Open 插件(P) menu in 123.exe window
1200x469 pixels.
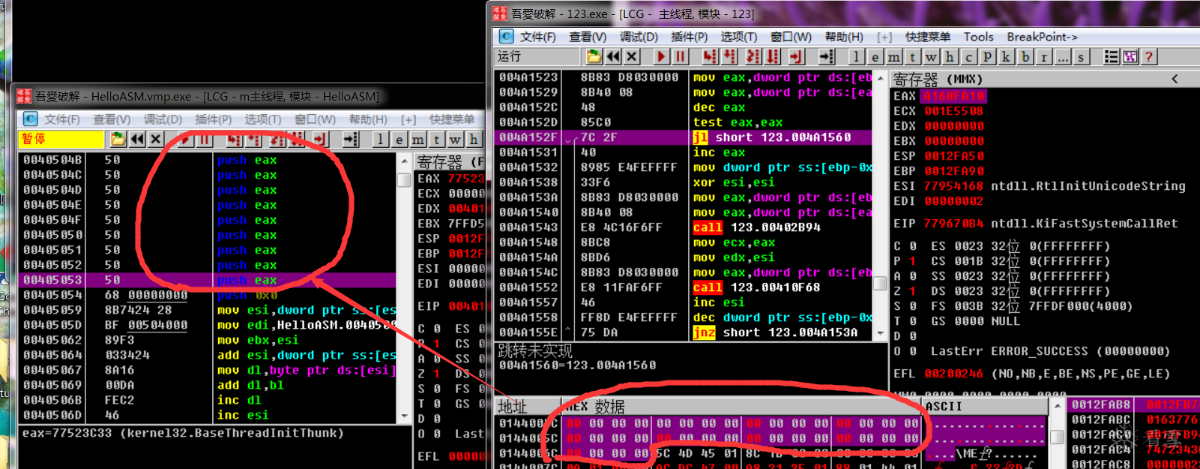pyautogui.click(x=690, y=37)
